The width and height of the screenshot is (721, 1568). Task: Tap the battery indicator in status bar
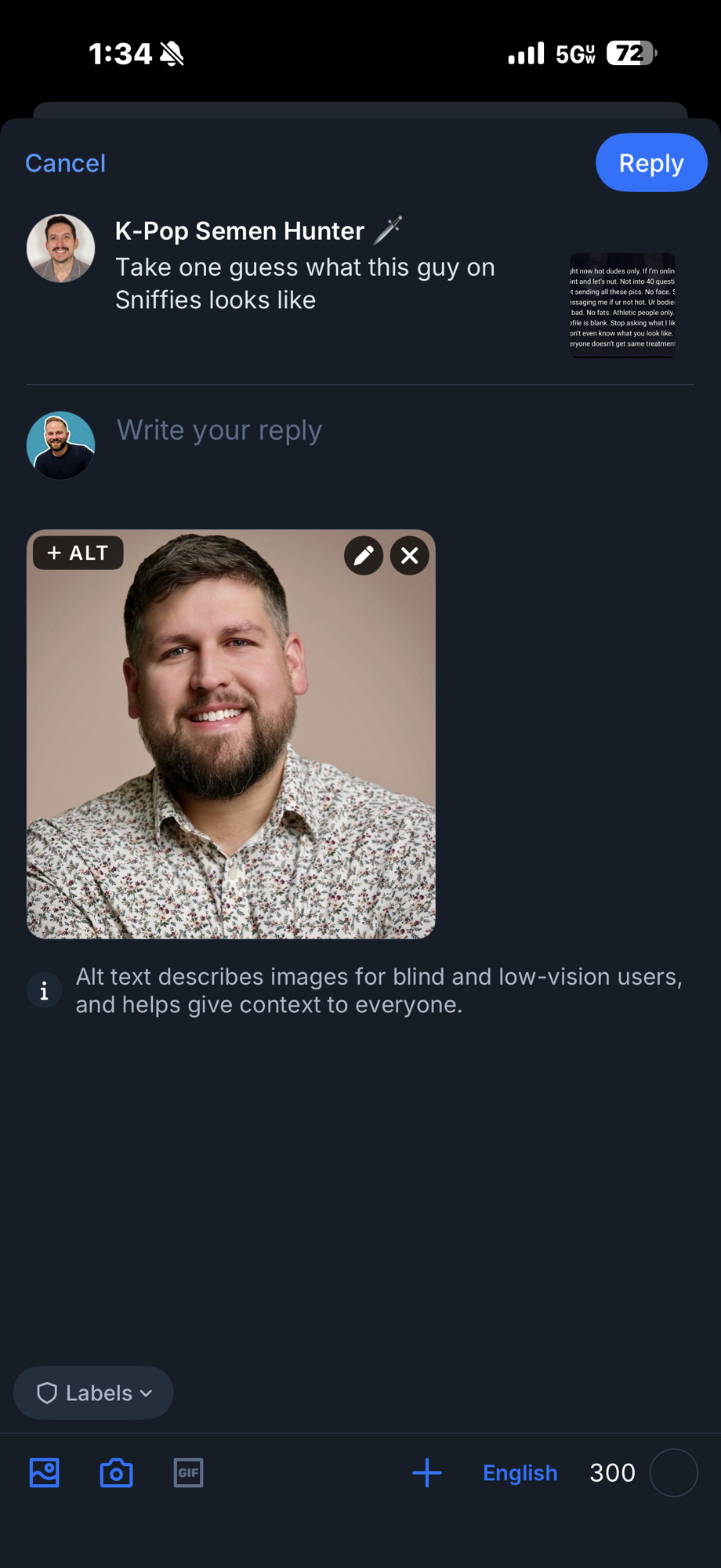[631, 53]
